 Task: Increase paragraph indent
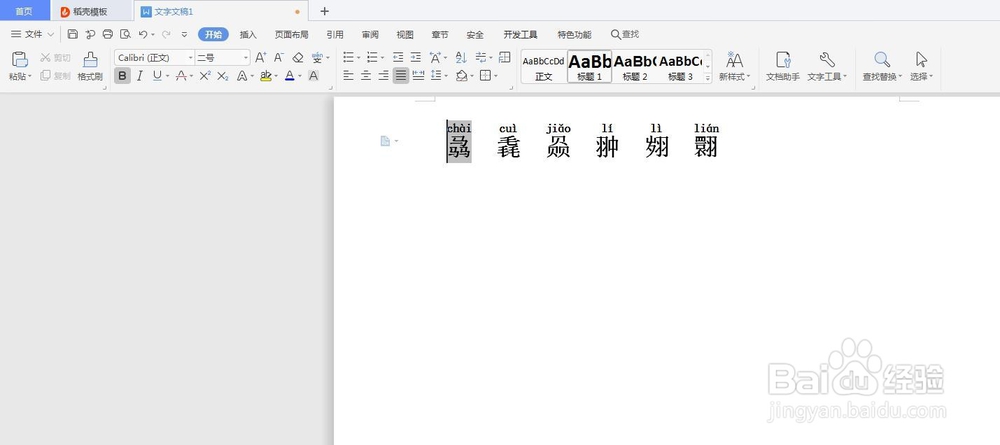(x=416, y=57)
